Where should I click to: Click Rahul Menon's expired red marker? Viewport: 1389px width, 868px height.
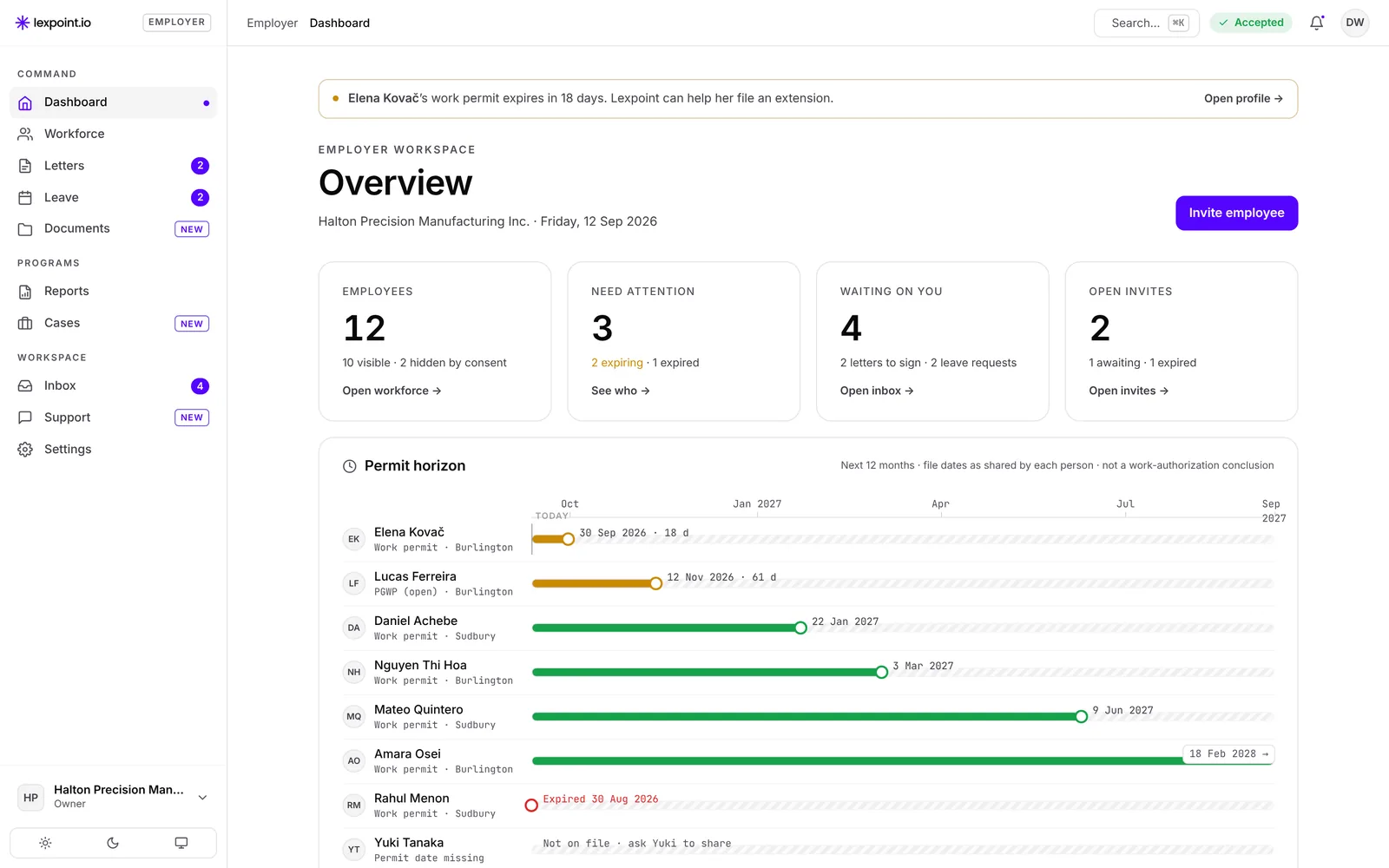pos(531,806)
